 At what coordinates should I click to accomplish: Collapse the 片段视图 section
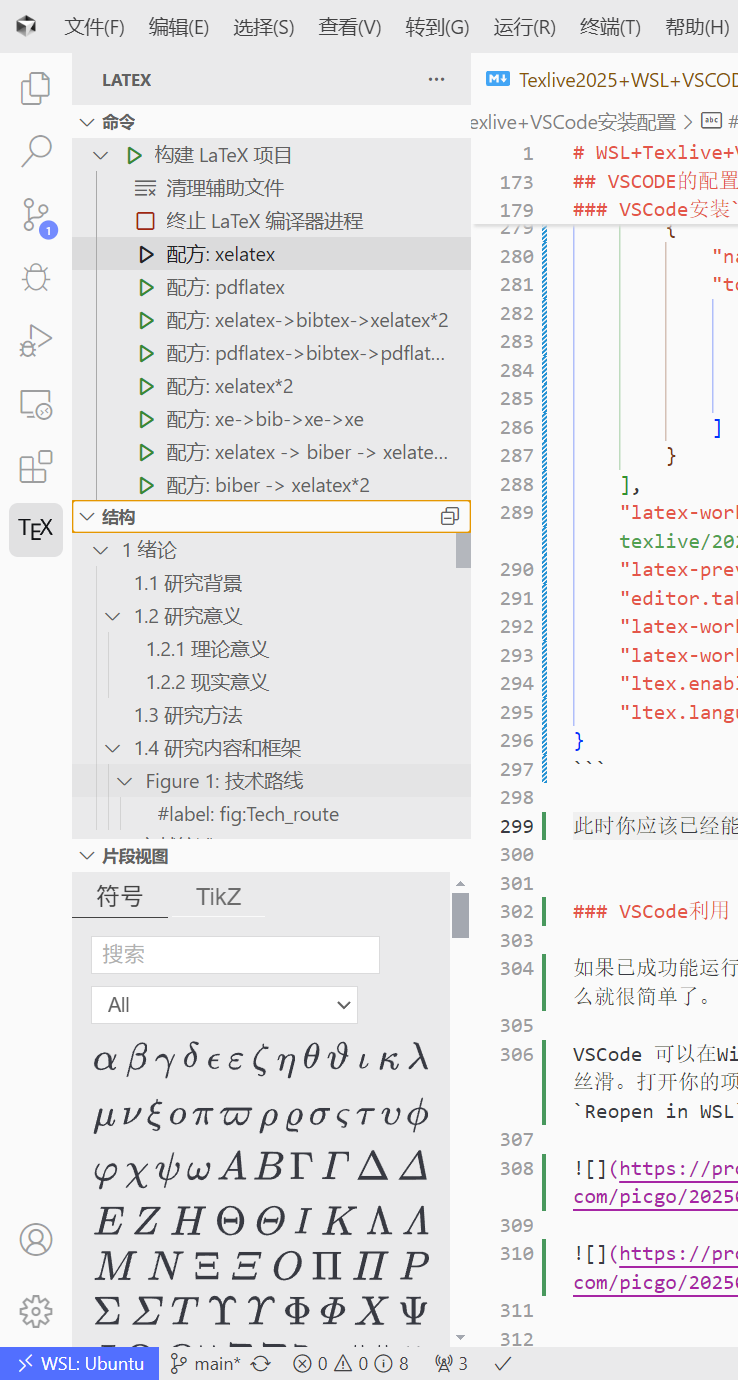point(88,857)
